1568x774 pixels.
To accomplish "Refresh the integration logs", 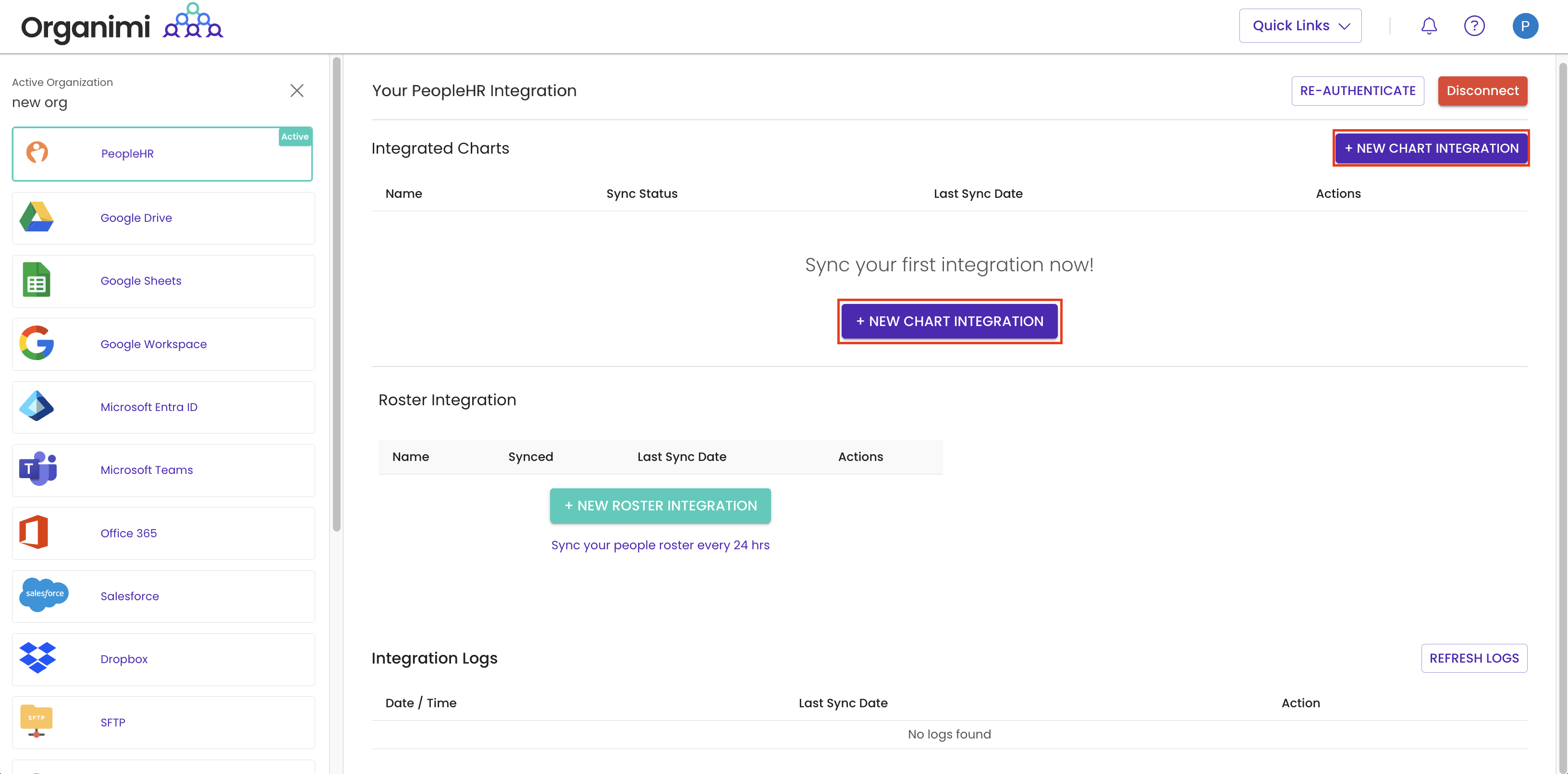I will (1474, 658).
